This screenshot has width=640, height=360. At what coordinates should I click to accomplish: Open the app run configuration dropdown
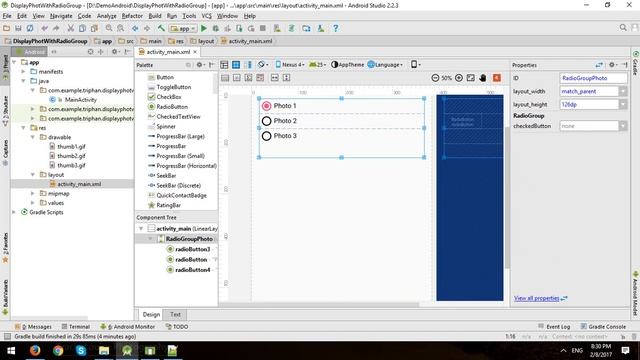point(183,29)
